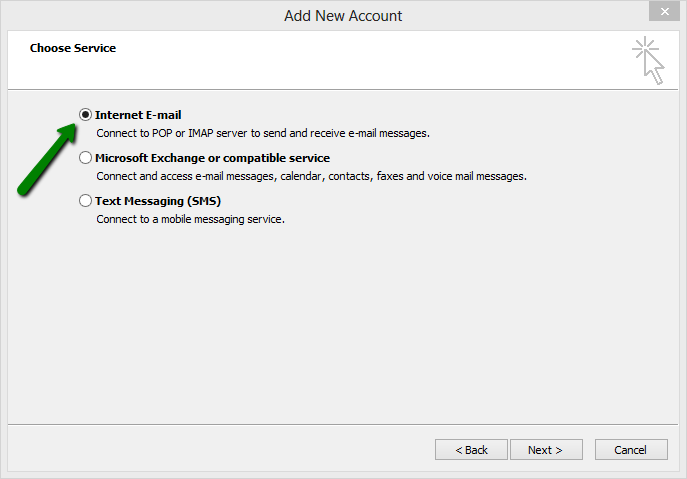Choose Microsoft Exchange or compatible service radio button

click(86, 158)
